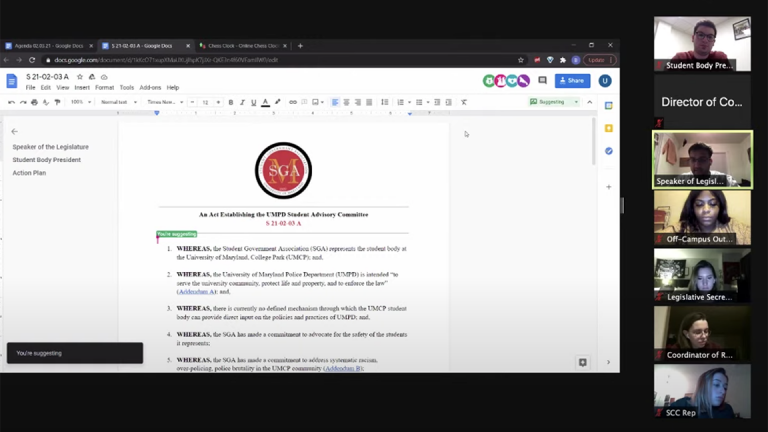Screen dimensions: 768x432
Task: Click the Clear formatting icon
Action: click(x=464, y=102)
